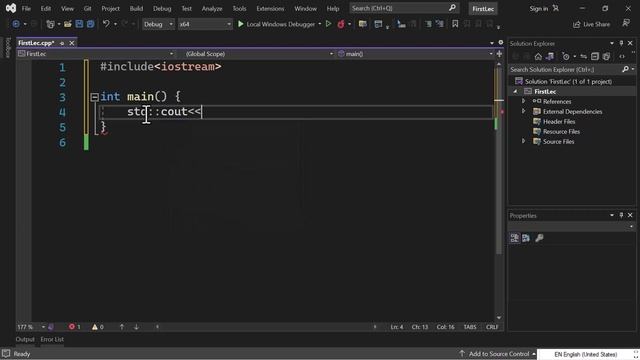This screenshot has height=360, width=640.
Task: Click the split editor plus icon
Action: coord(499,54)
